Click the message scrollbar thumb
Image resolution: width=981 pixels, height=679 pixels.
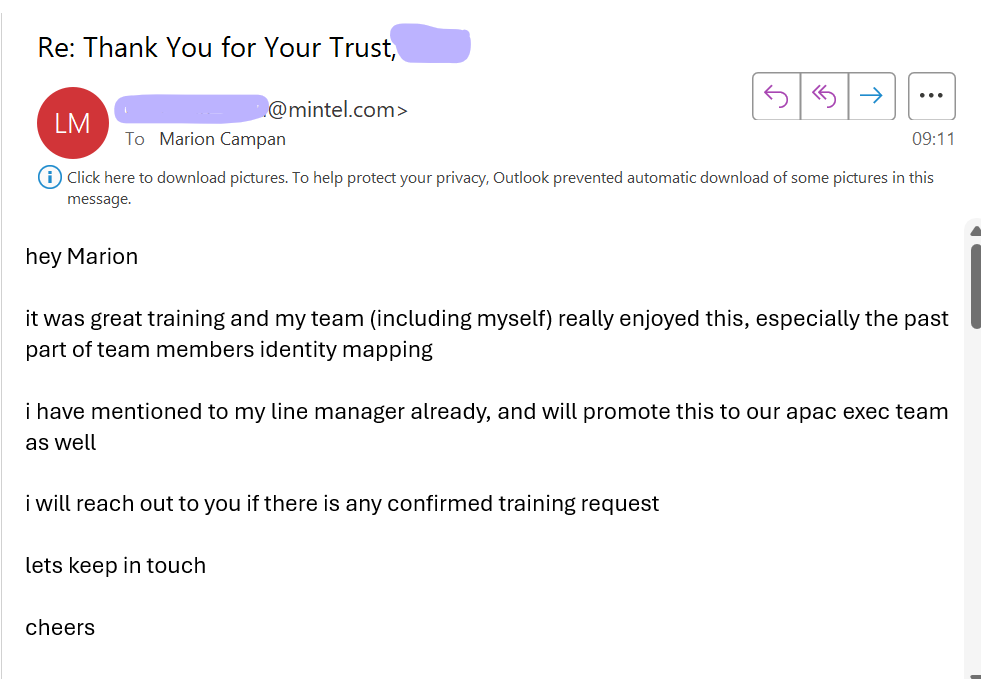[975, 285]
